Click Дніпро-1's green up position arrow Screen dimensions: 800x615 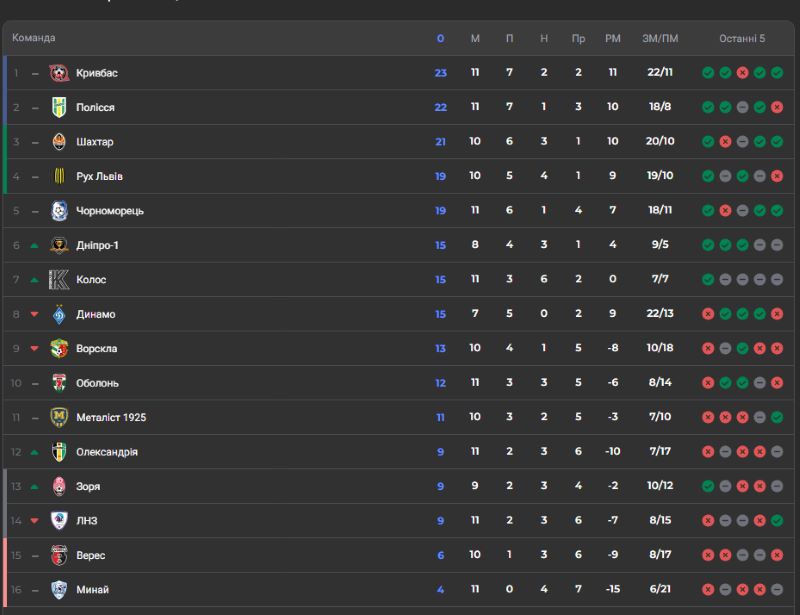tap(34, 245)
